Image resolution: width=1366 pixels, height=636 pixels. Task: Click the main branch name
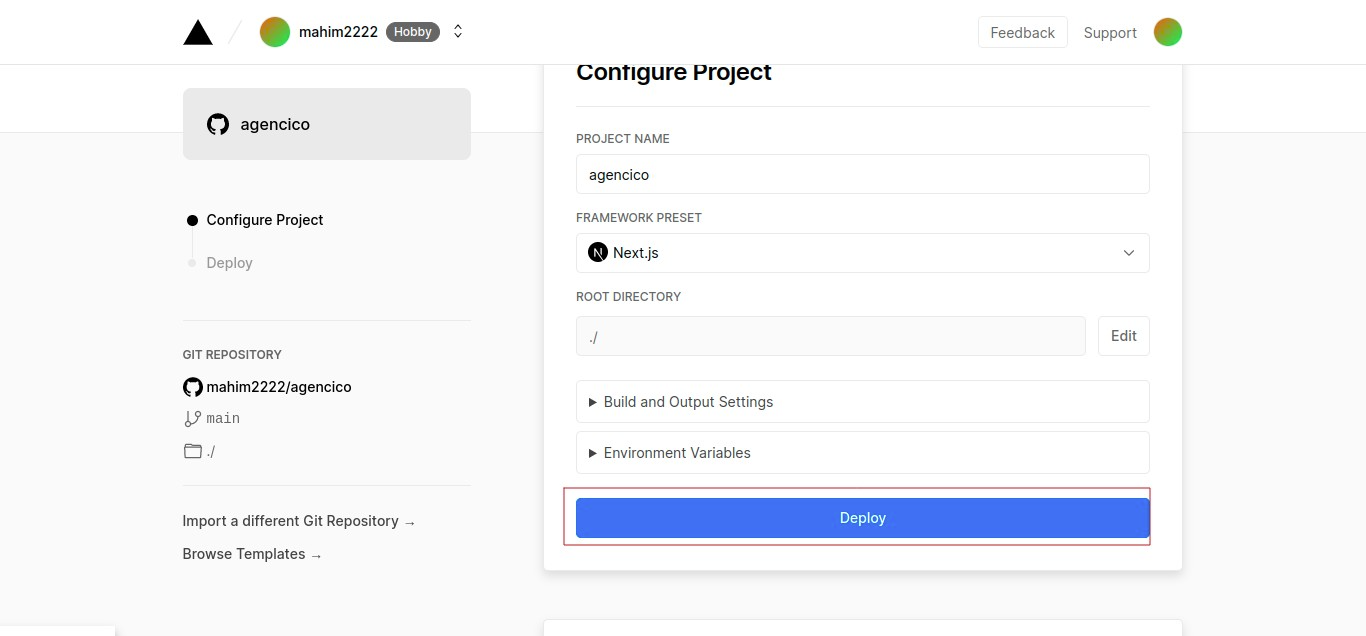tap(223, 419)
